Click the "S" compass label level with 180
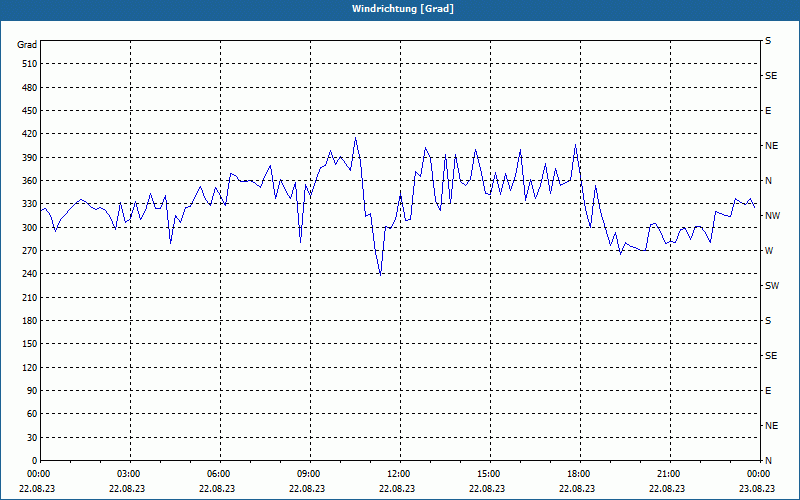The image size is (800, 500). [768, 321]
